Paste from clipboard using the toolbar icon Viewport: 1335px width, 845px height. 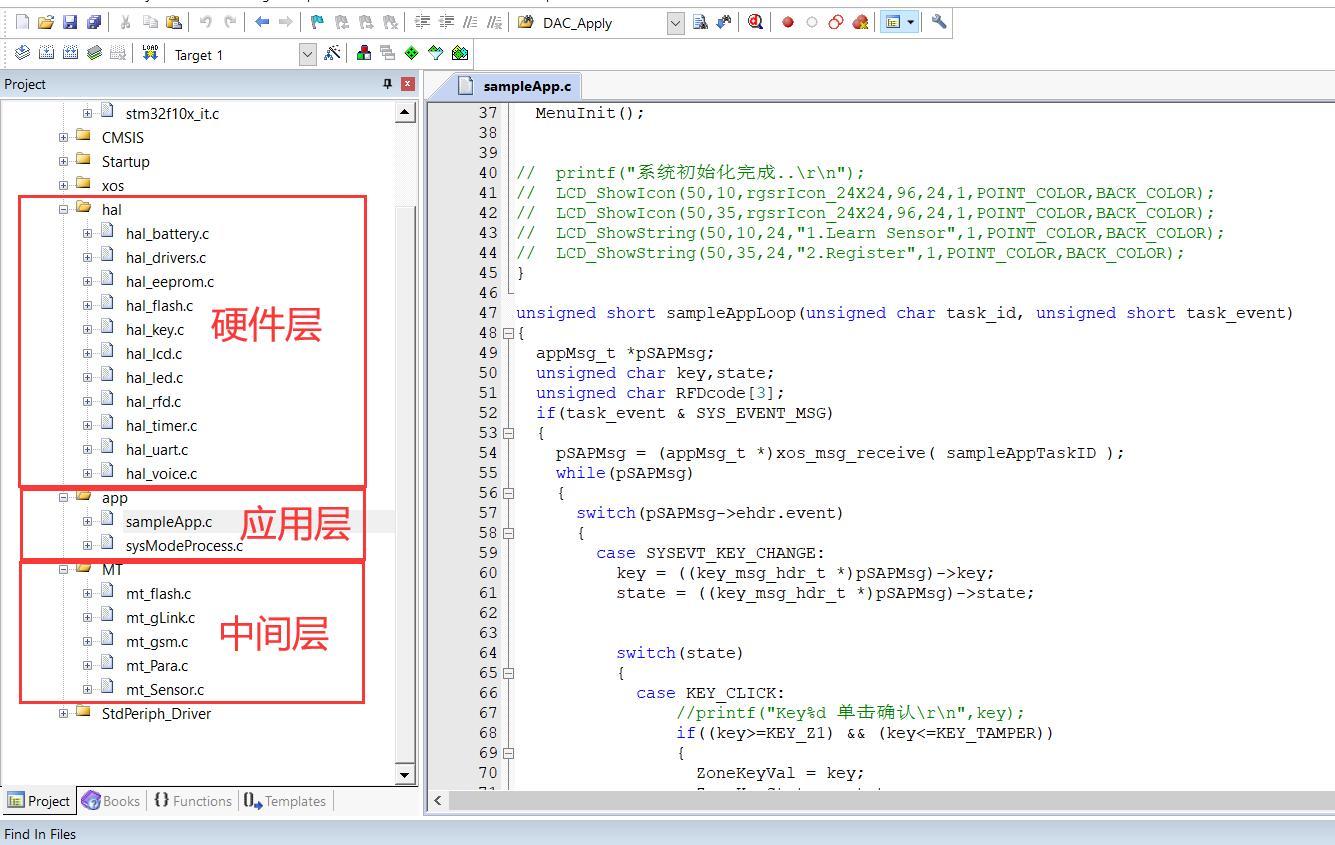point(174,22)
